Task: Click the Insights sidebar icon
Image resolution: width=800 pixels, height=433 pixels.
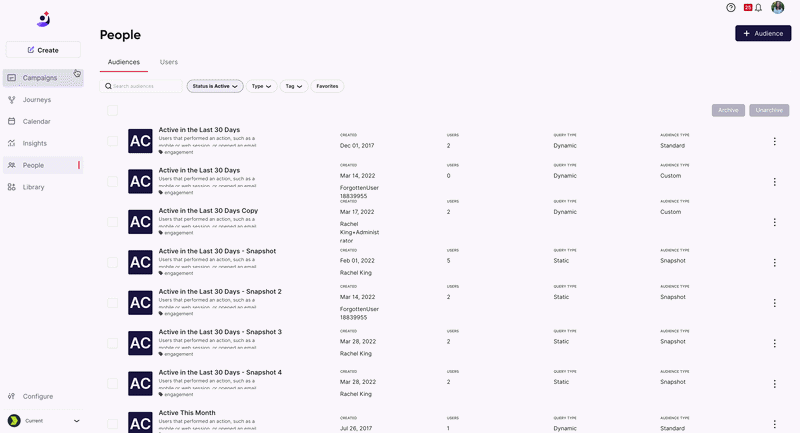Action: [12, 143]
